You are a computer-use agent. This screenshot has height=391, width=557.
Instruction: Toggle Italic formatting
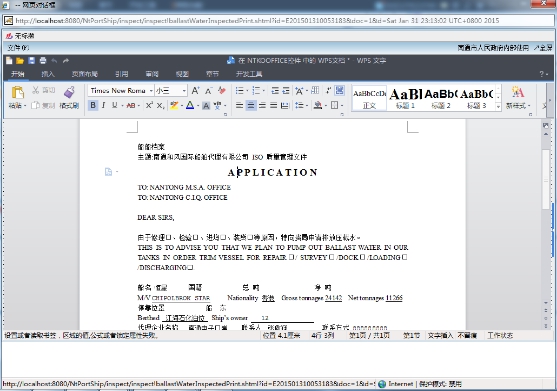coord(103,105)
